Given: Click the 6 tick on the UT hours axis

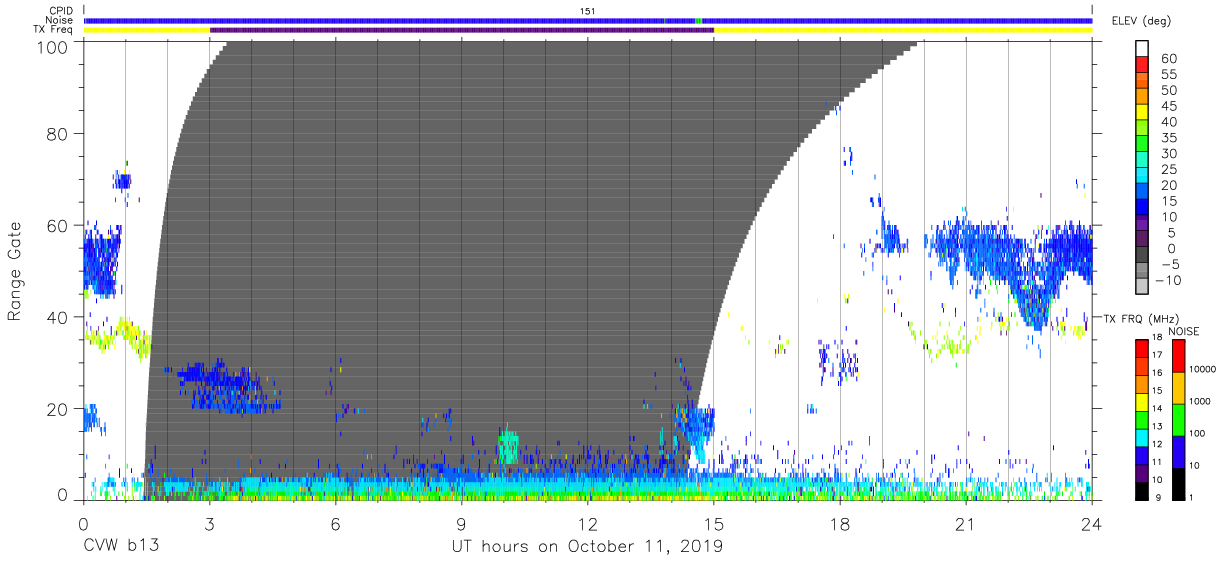Looking at the screenshot, I should click(x=335, y=523).
